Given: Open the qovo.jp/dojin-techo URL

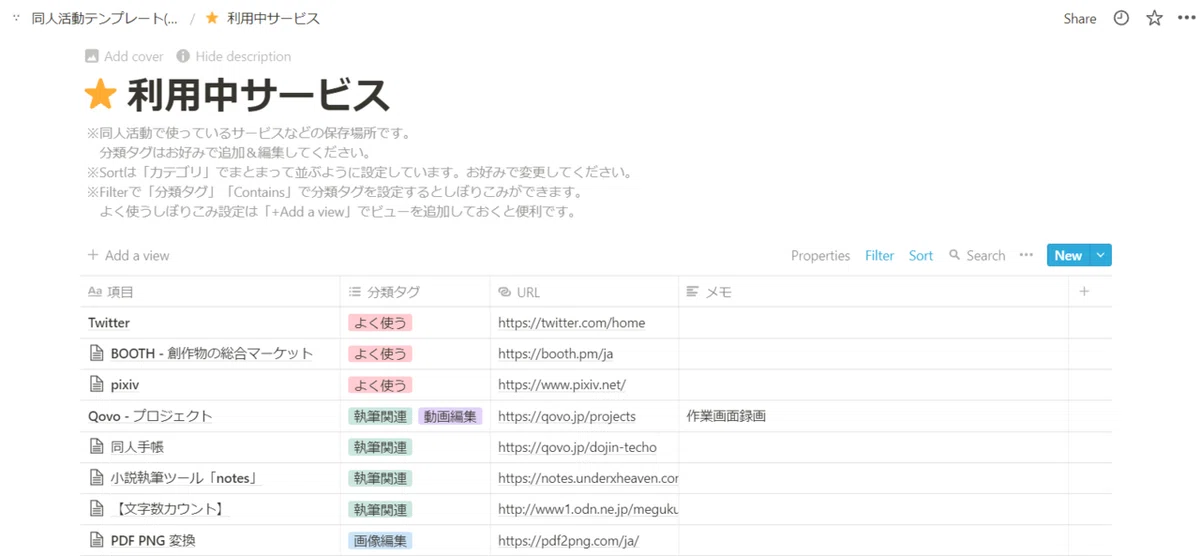Looking at the screenshot, I should point(577,447).
